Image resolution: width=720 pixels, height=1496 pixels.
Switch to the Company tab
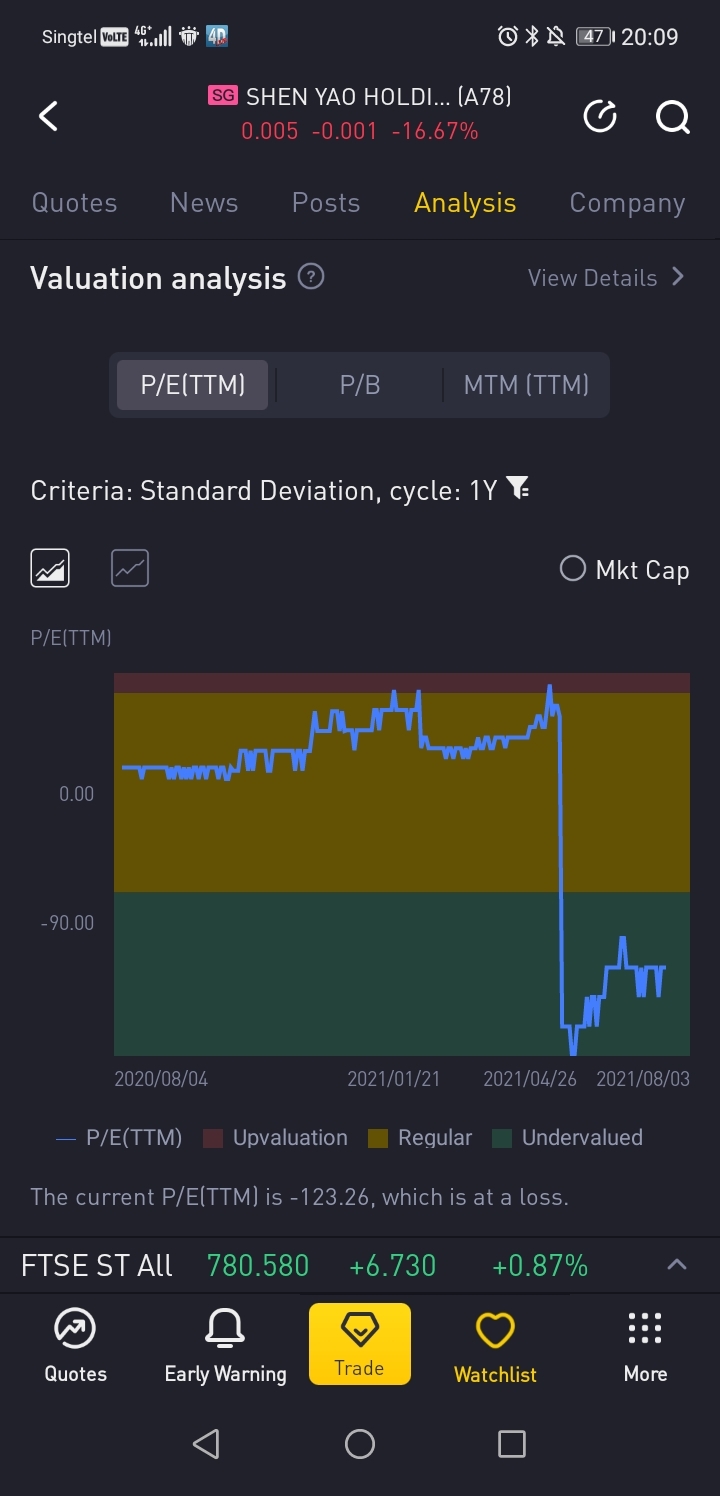tap(627, 203)
